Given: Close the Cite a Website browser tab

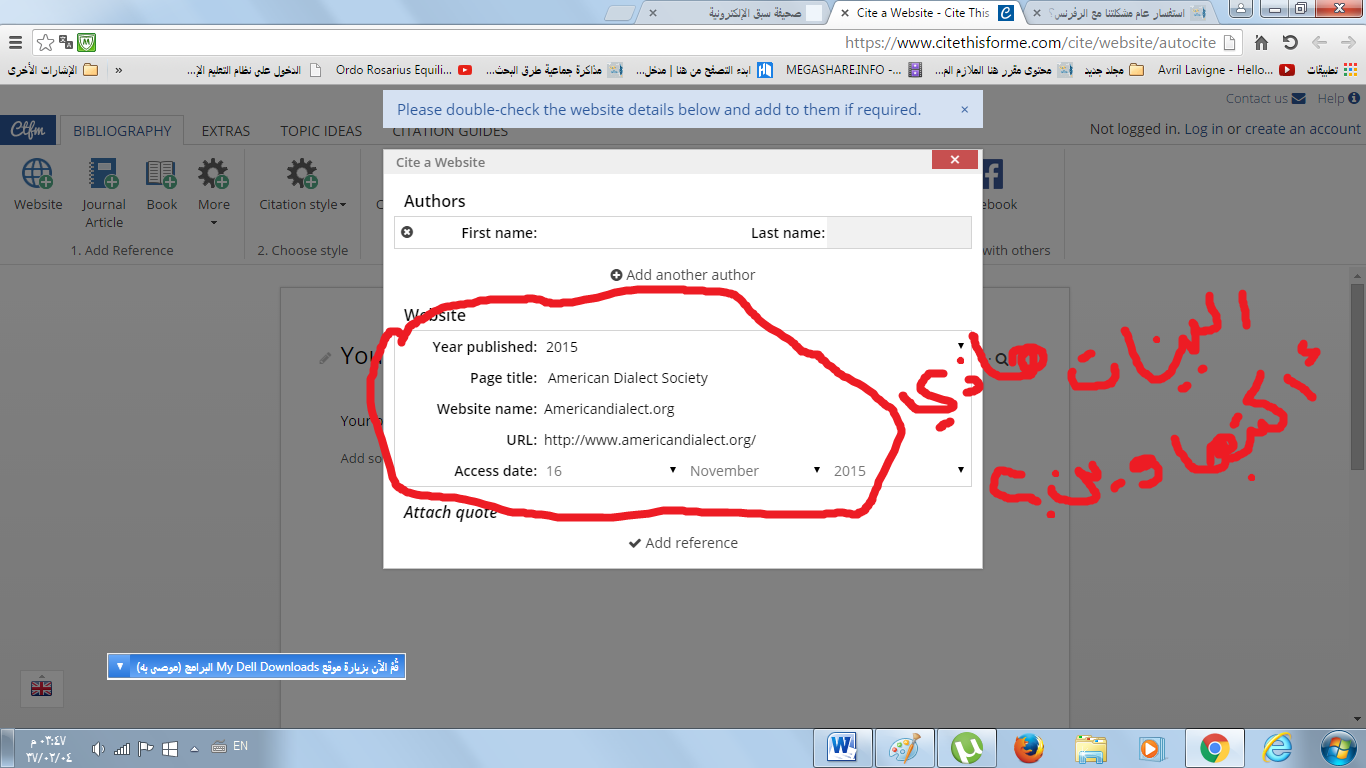Looking at the screenshot, I should (845, 13).
